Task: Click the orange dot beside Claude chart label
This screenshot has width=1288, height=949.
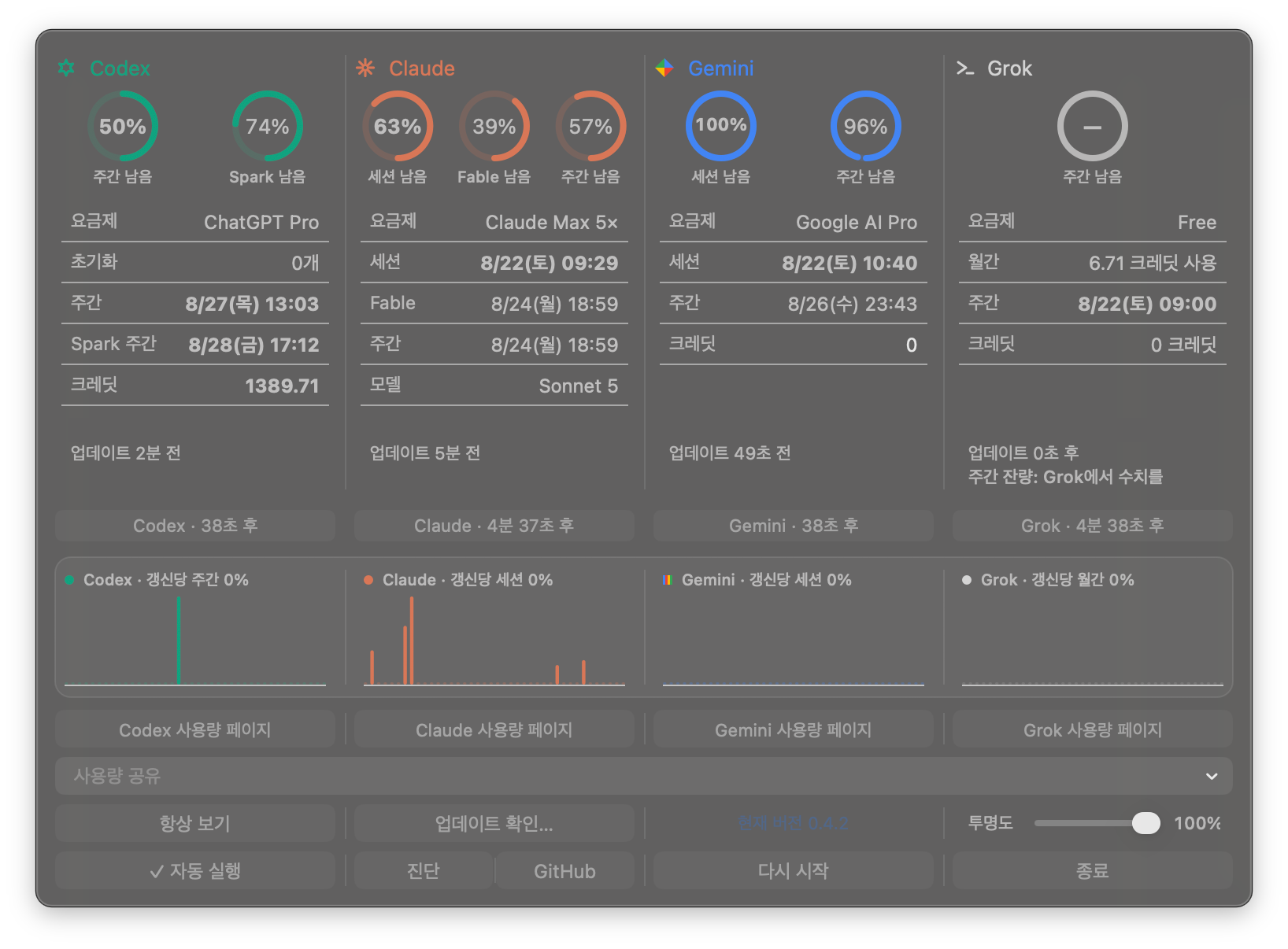Action: pos(368,580)
